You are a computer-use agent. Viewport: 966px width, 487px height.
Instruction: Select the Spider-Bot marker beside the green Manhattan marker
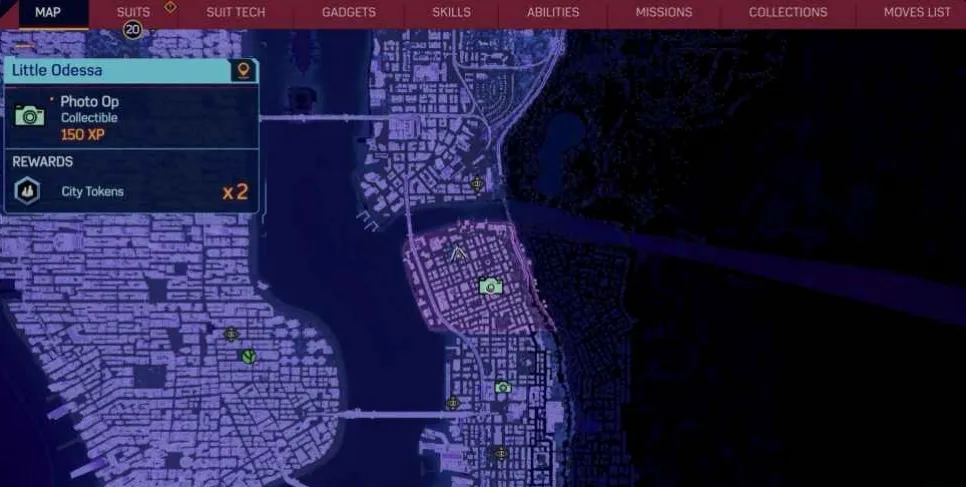(231, 334)
